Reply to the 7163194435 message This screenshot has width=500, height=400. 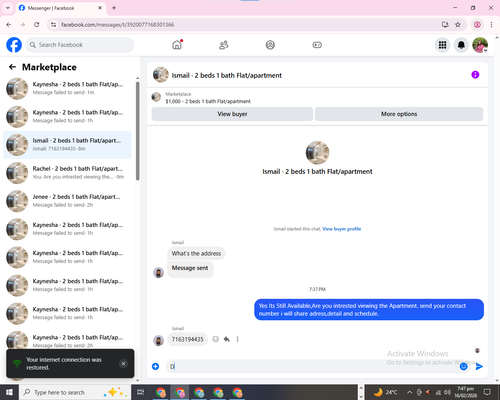[x=227, y=339]
